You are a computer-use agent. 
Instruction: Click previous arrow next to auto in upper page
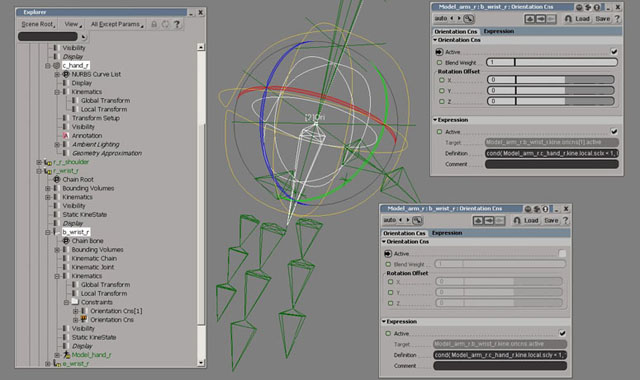pos(451,18)
